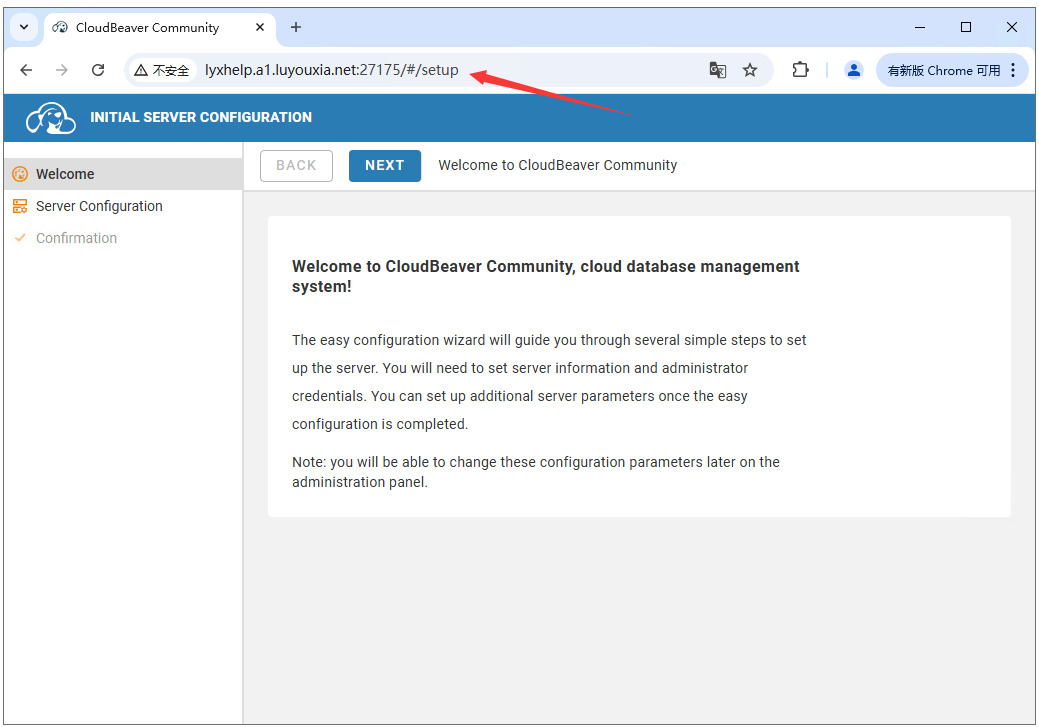The height and width of the screenshot is (727, 1039).
Task: Close the CloudBeaver Community tab
Action: coord(260,27)
